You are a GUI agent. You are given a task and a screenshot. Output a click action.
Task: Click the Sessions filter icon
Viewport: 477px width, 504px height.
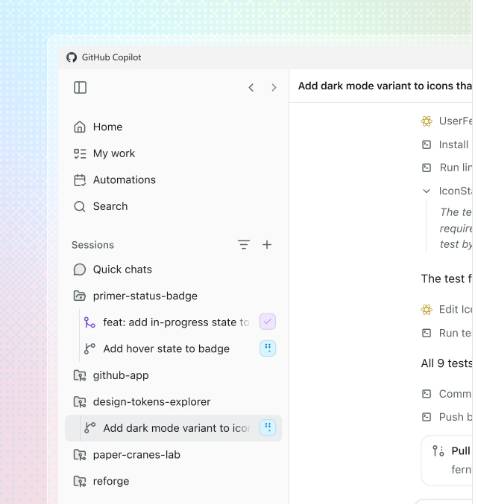244,245
